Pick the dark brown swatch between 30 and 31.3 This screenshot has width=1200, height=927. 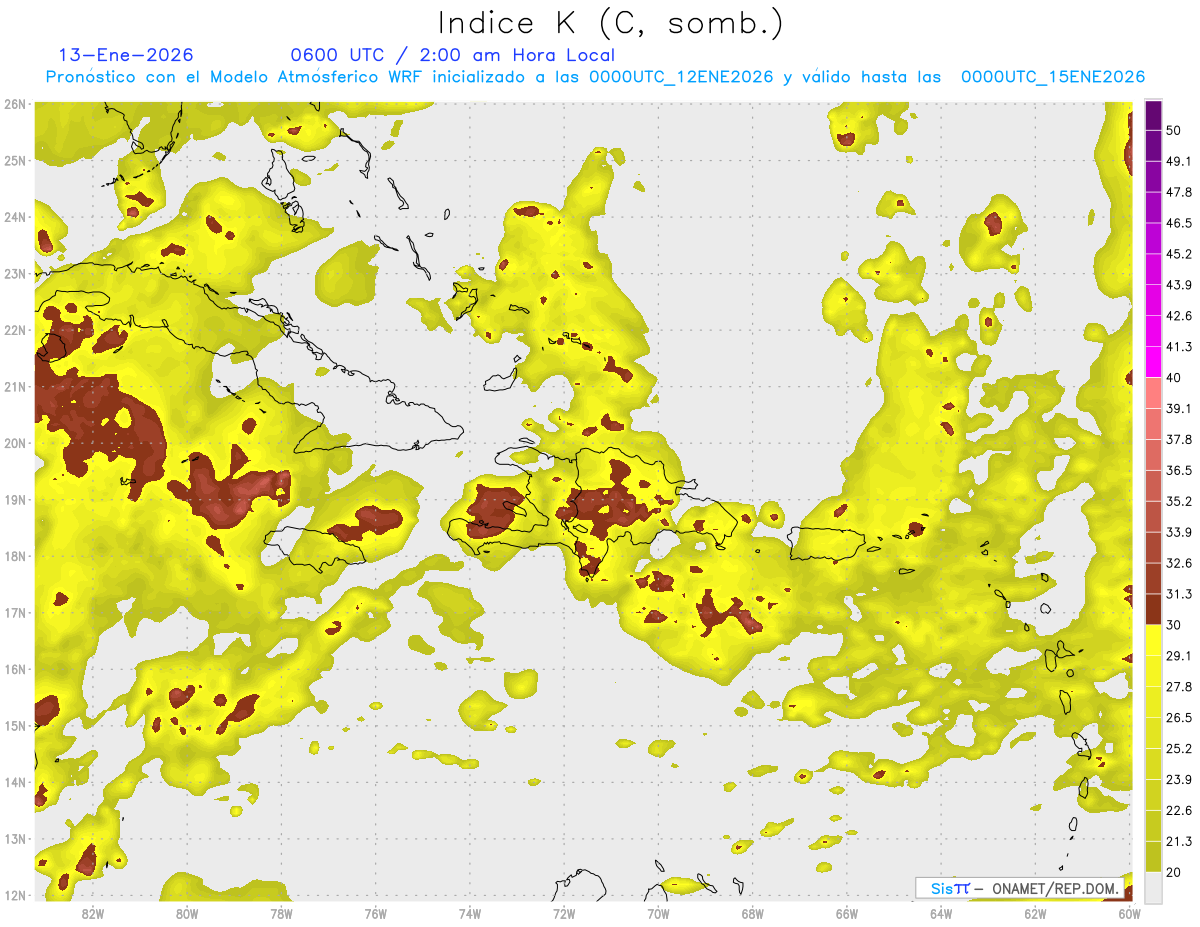(1153, 609)
